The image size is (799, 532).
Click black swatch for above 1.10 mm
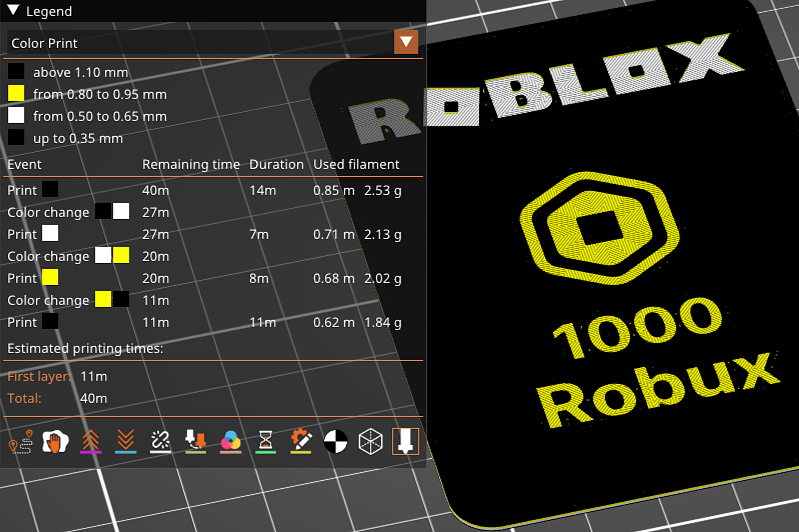(16, 72)
